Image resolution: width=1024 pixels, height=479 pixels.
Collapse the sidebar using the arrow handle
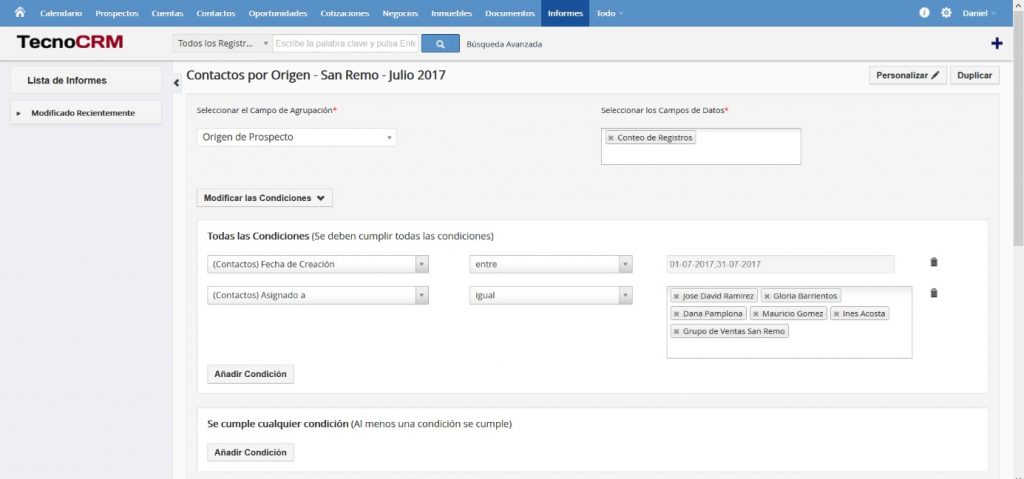pos(176,82)
